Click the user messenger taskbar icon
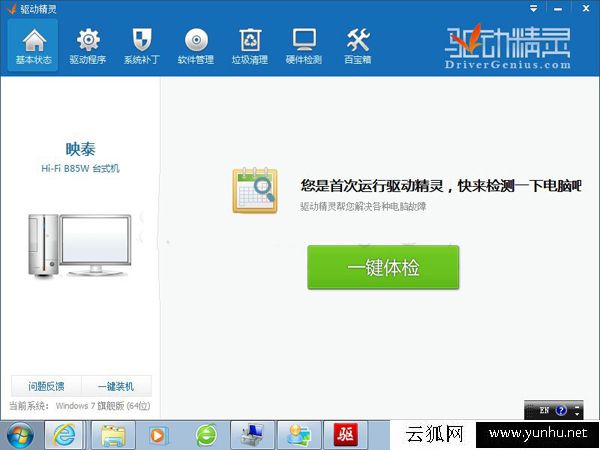The width and height of the screenshot is (600, 450). [299, 435]
